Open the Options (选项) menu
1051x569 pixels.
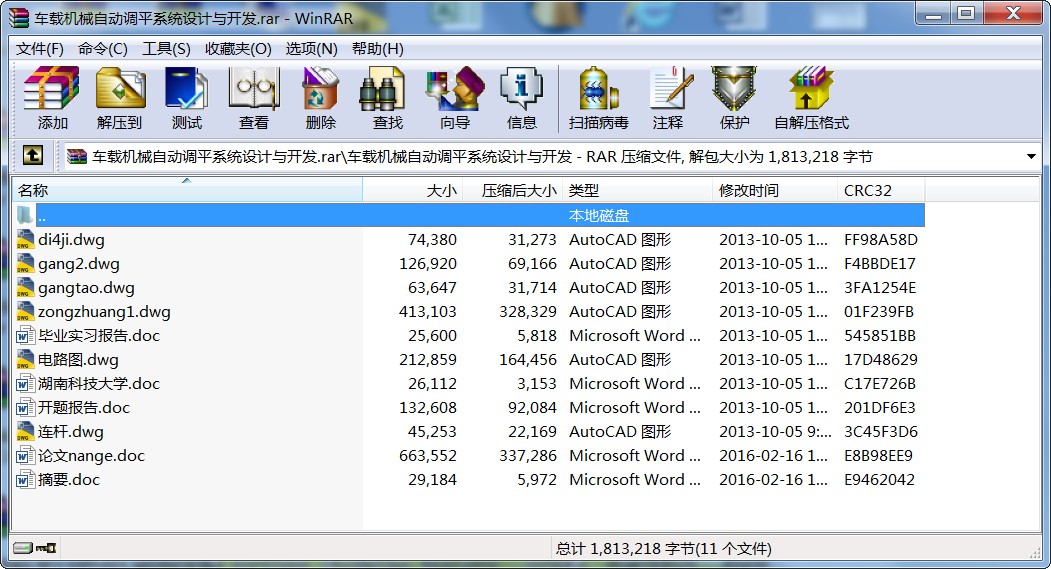click(x=311, y=49)
